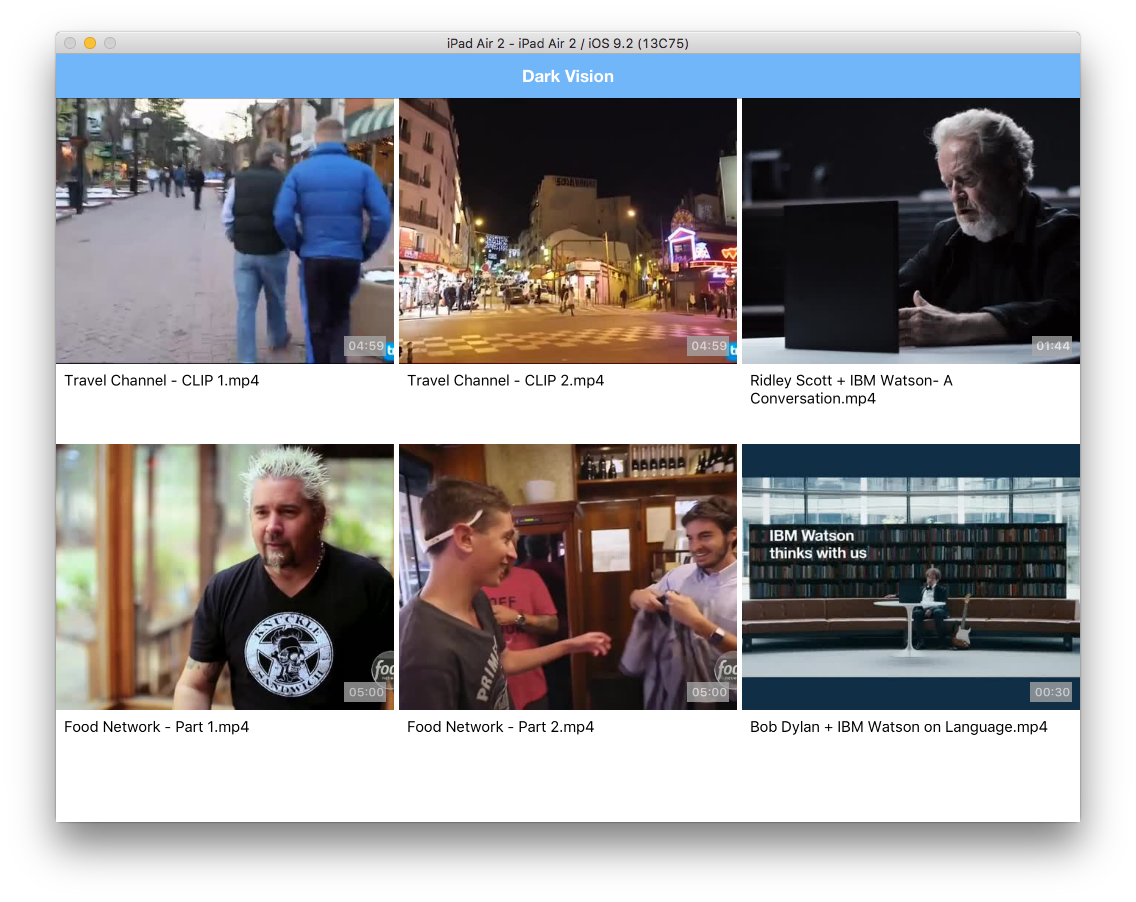Click the 'Food Network - Part 1.mp4' title
This screenshot has width=1136, height=902.
click(x=156, y=727)
